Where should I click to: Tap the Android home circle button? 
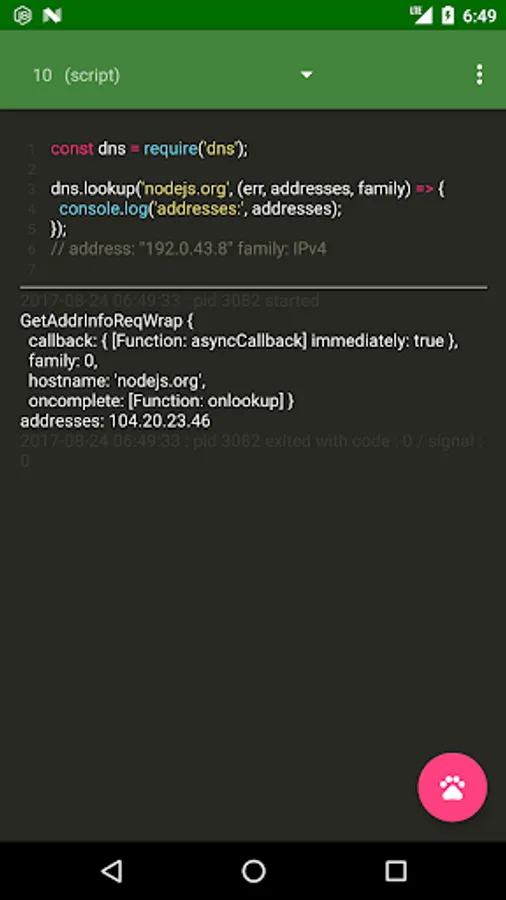click(253, 871)
